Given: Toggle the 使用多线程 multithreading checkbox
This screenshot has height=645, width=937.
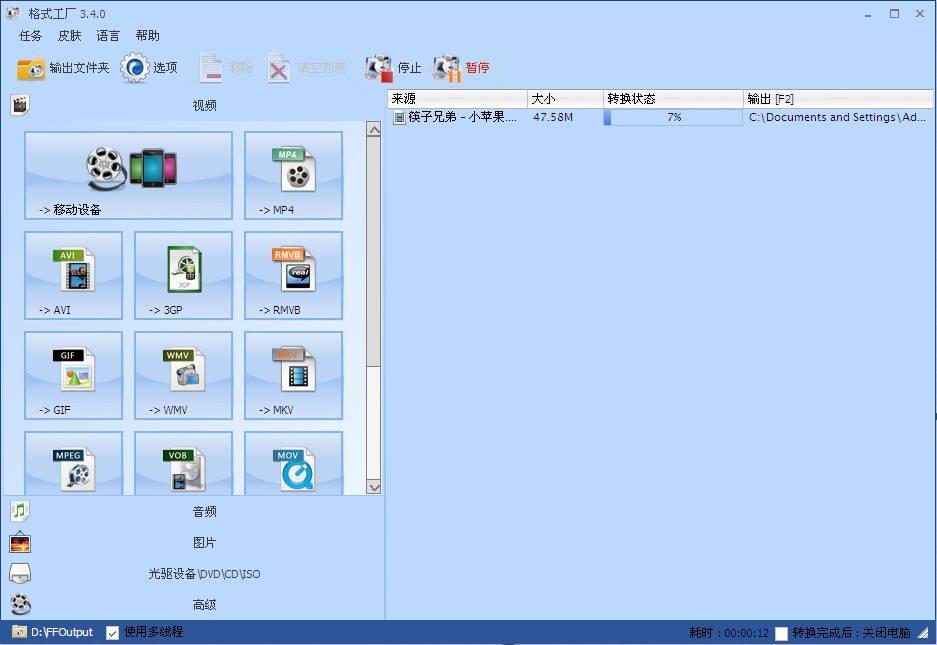Looking at the screenshot, I should [x=113, y=633].
